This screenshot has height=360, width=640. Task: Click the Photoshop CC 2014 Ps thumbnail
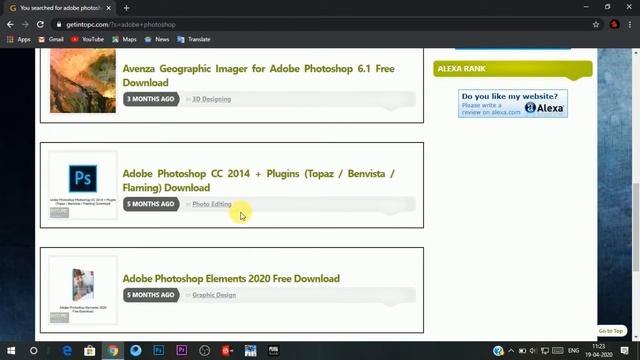pos(83,185)
